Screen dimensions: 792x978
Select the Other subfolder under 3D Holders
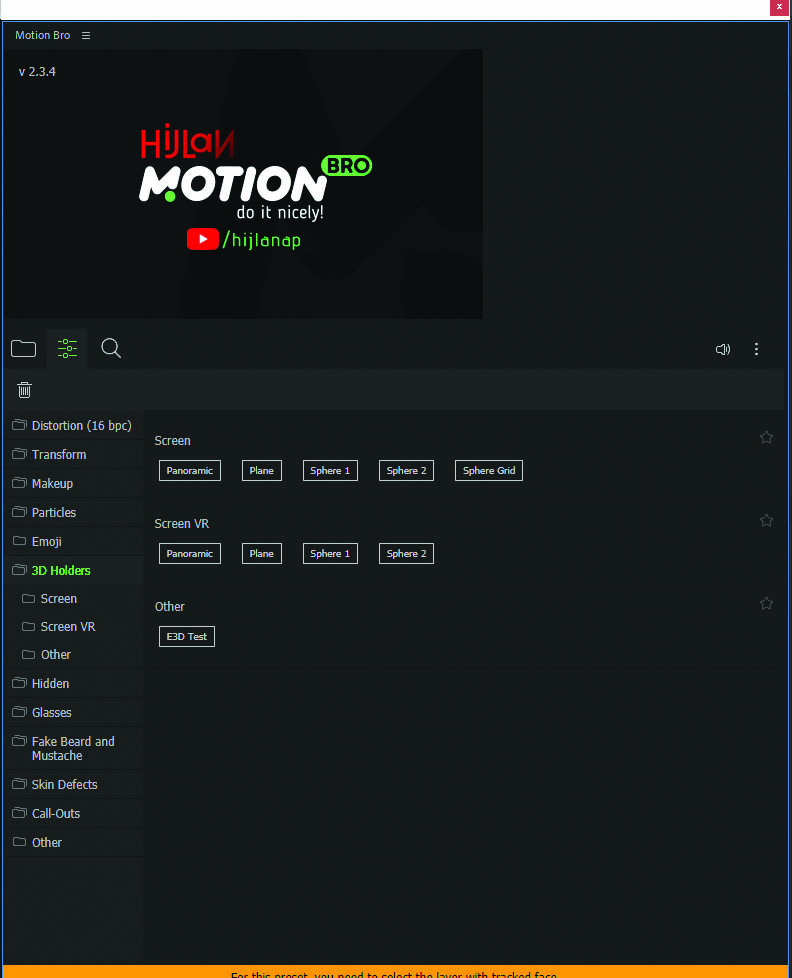point(73,655)
